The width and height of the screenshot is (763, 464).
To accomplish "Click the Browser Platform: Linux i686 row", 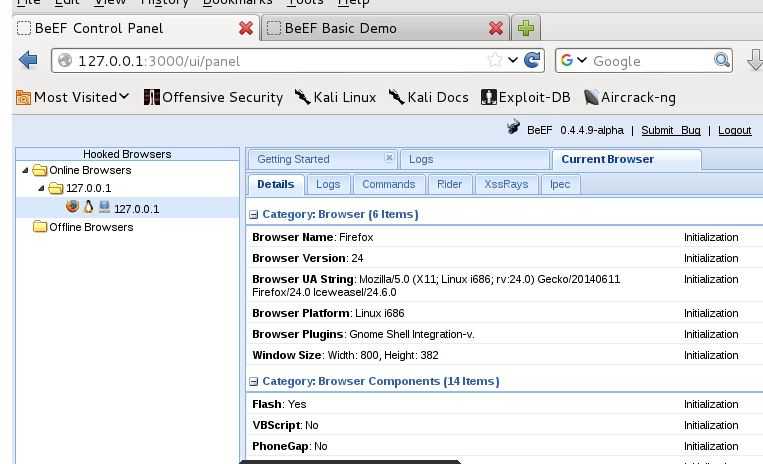I will [x=505, y=313].
